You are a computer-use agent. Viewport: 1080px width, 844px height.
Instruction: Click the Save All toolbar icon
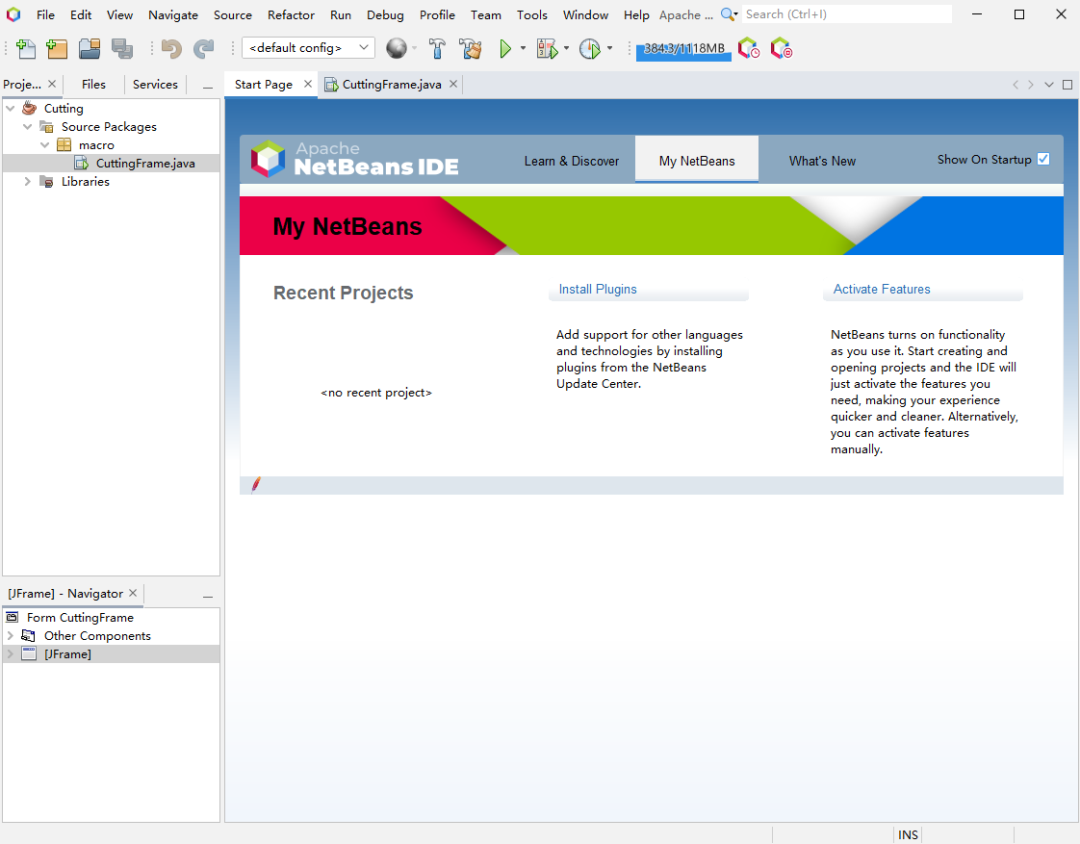[x=122, y=48]
